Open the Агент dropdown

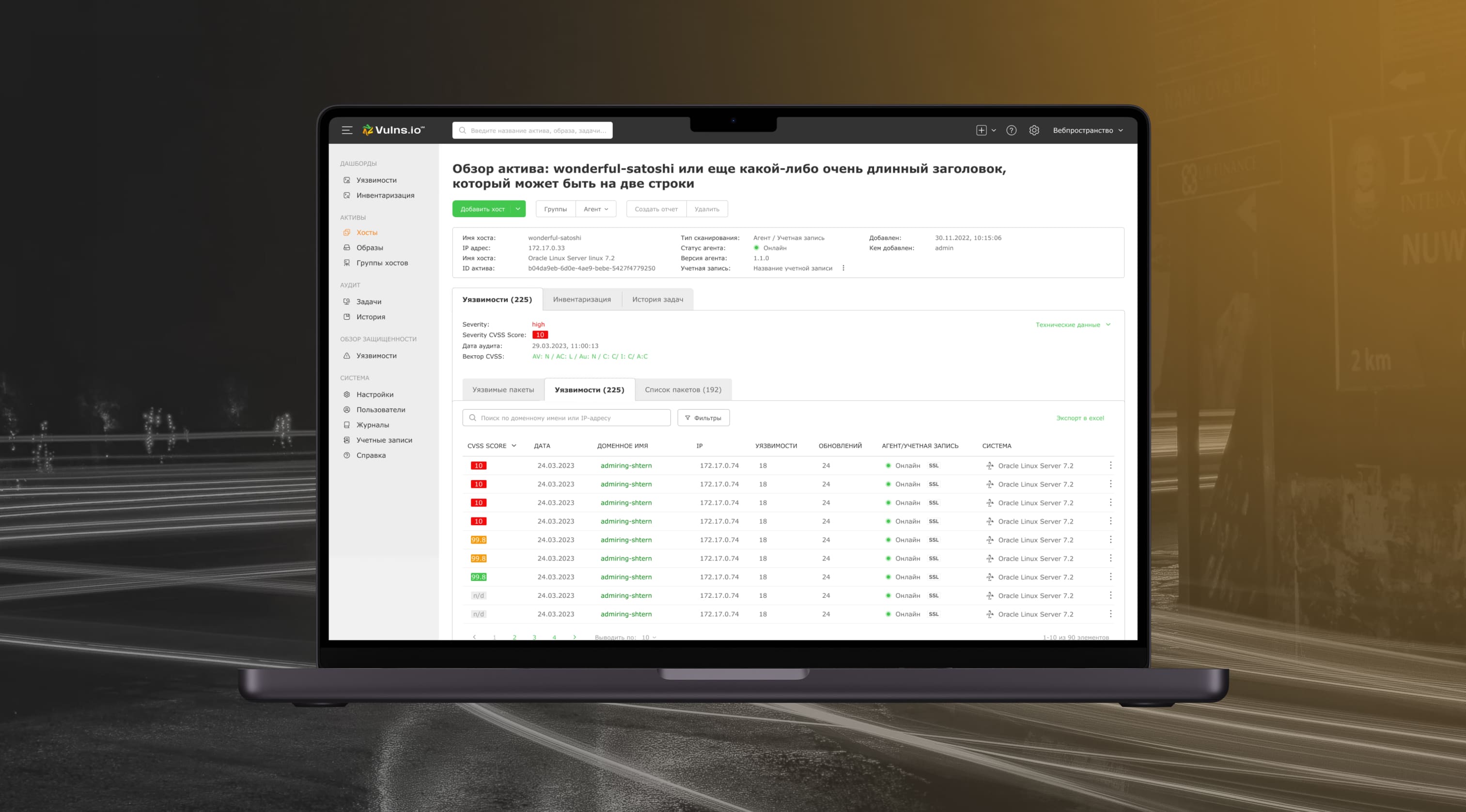coord(595,209)
